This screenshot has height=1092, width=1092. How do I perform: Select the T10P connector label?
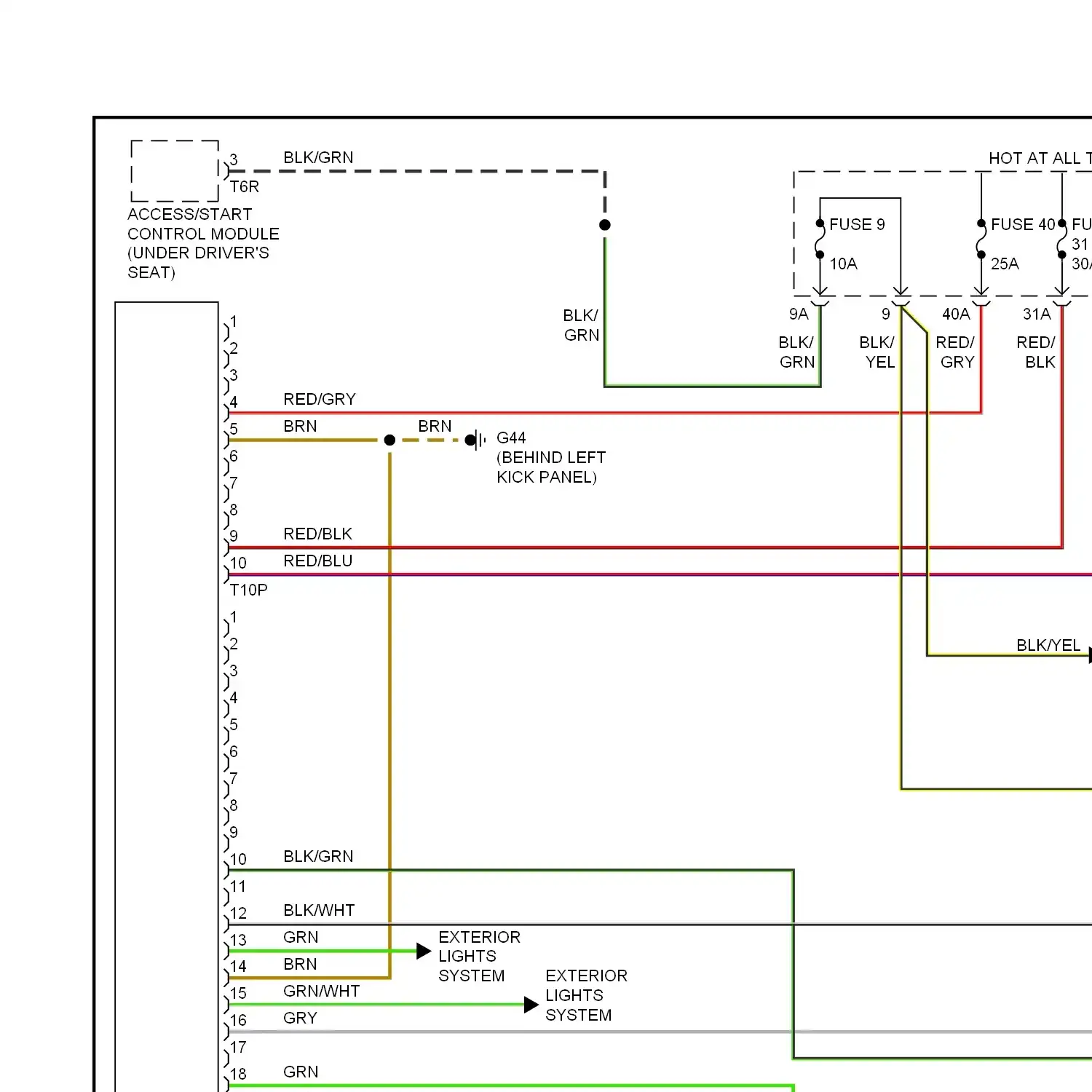tap(248, 590)
